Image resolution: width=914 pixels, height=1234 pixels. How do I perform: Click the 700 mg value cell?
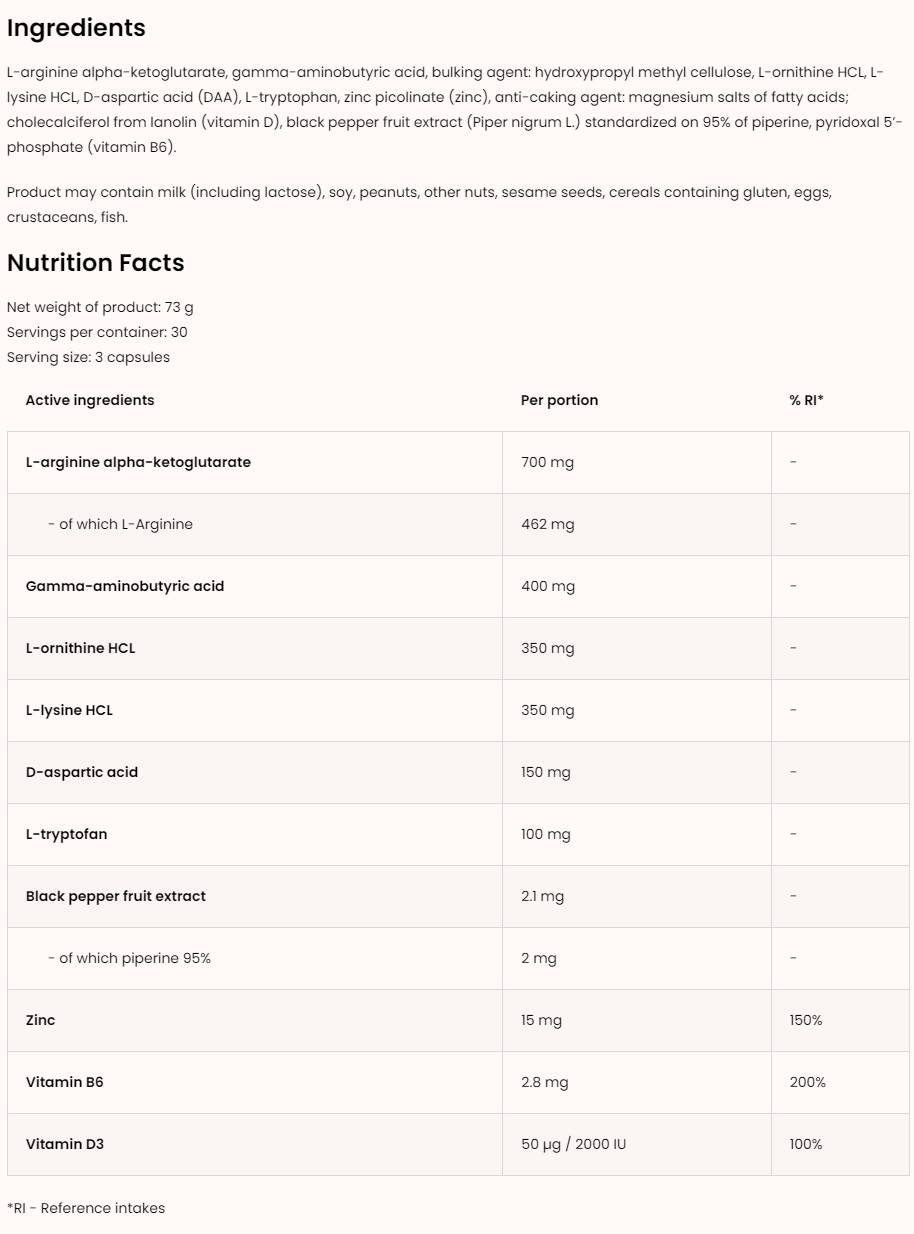tap(547, 462)
